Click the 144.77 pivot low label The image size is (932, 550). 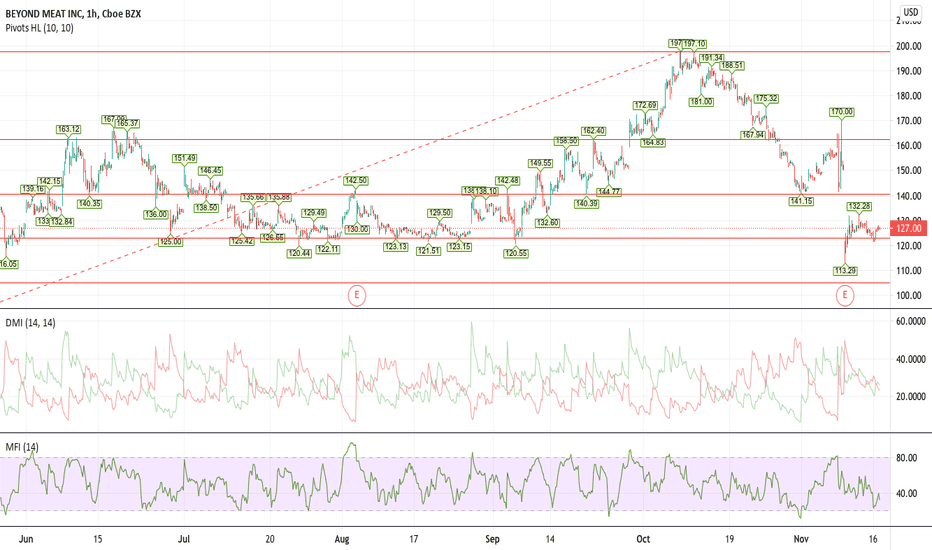(x=609, y=191)
